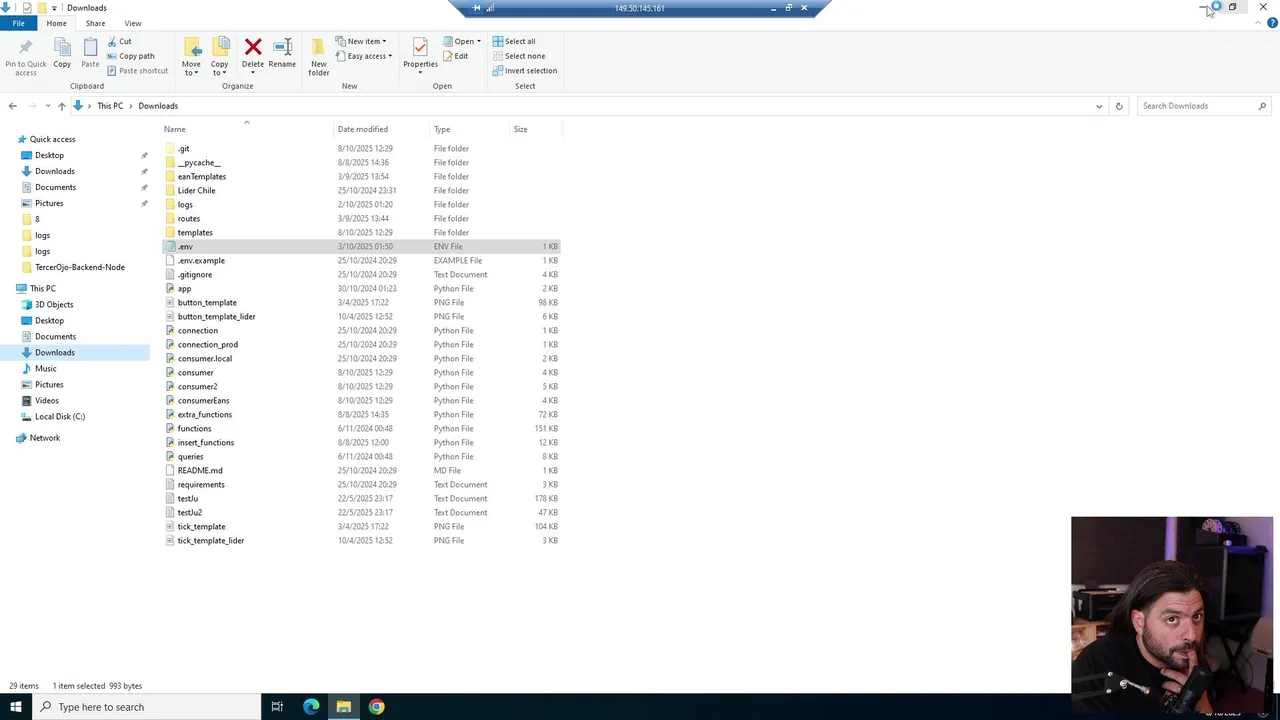Select the button_template PNG file
The image size is (1280, 720).
(x=207, y=302)
